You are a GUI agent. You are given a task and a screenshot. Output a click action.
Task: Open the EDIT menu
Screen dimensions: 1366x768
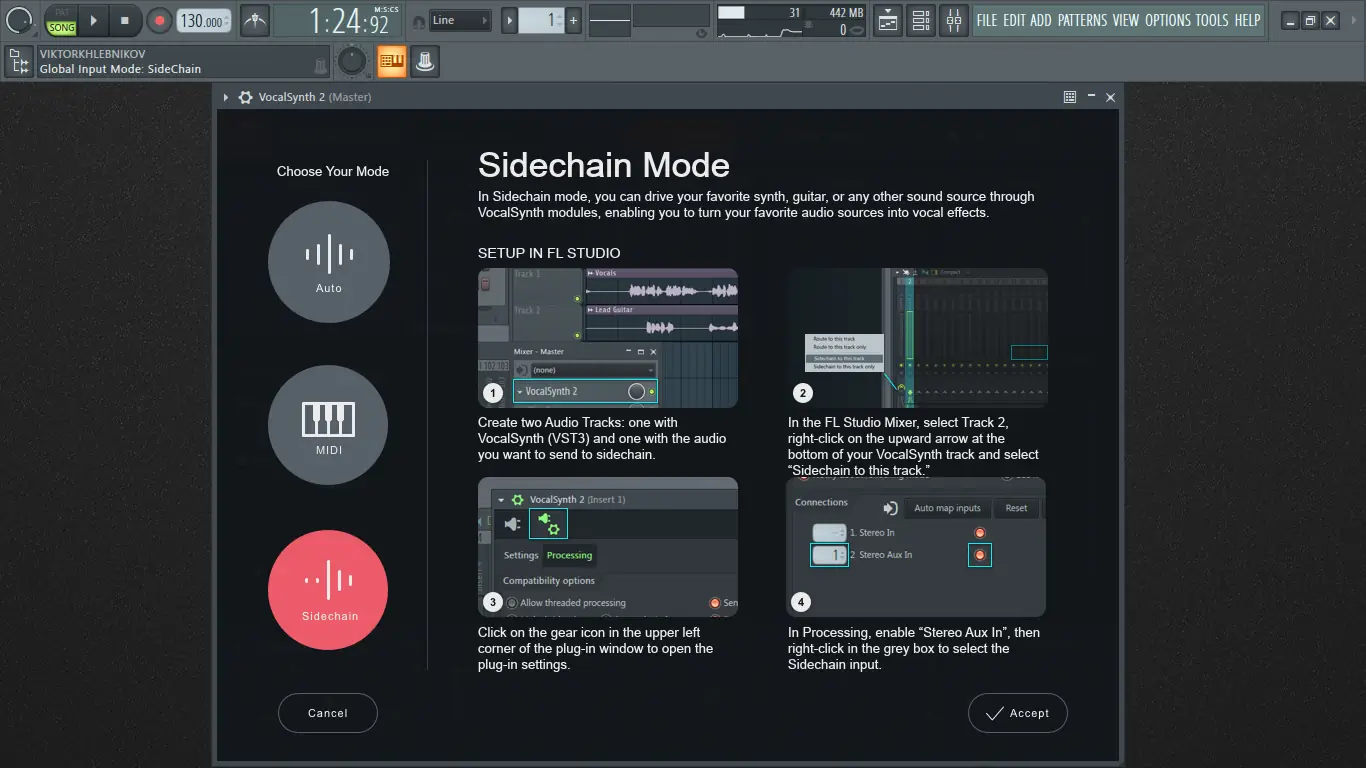point(1014,20)
